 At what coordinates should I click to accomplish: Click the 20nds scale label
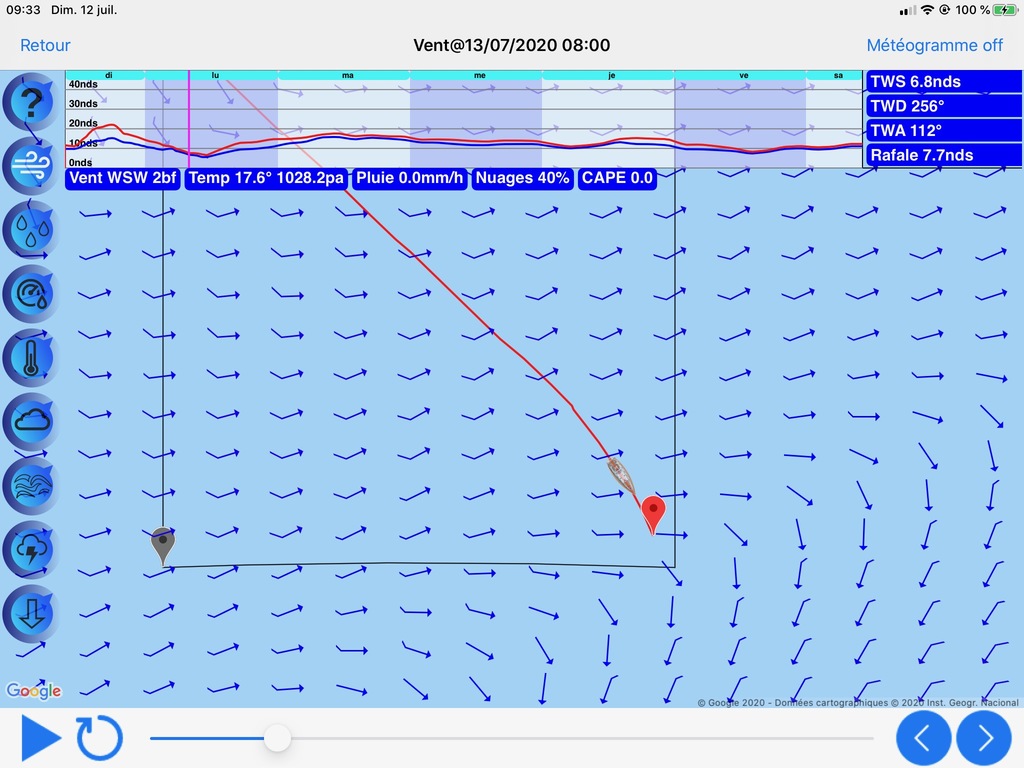coord(83,123)
